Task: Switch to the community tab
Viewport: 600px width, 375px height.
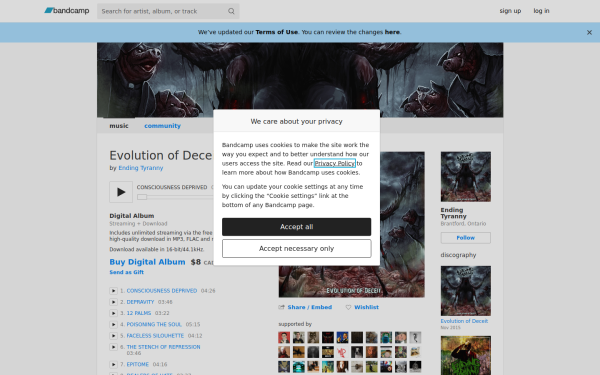Action: 162,126
